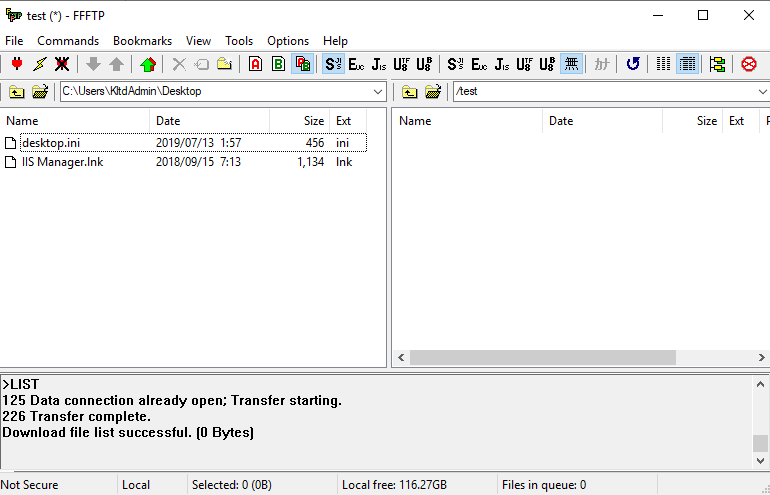Click remote pane Change Folder icon

click(x=433, y=92)
